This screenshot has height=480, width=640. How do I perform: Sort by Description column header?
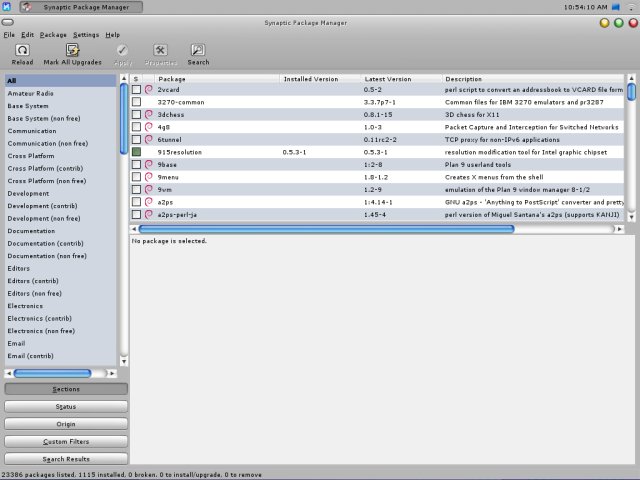click(x=533, y=79)
